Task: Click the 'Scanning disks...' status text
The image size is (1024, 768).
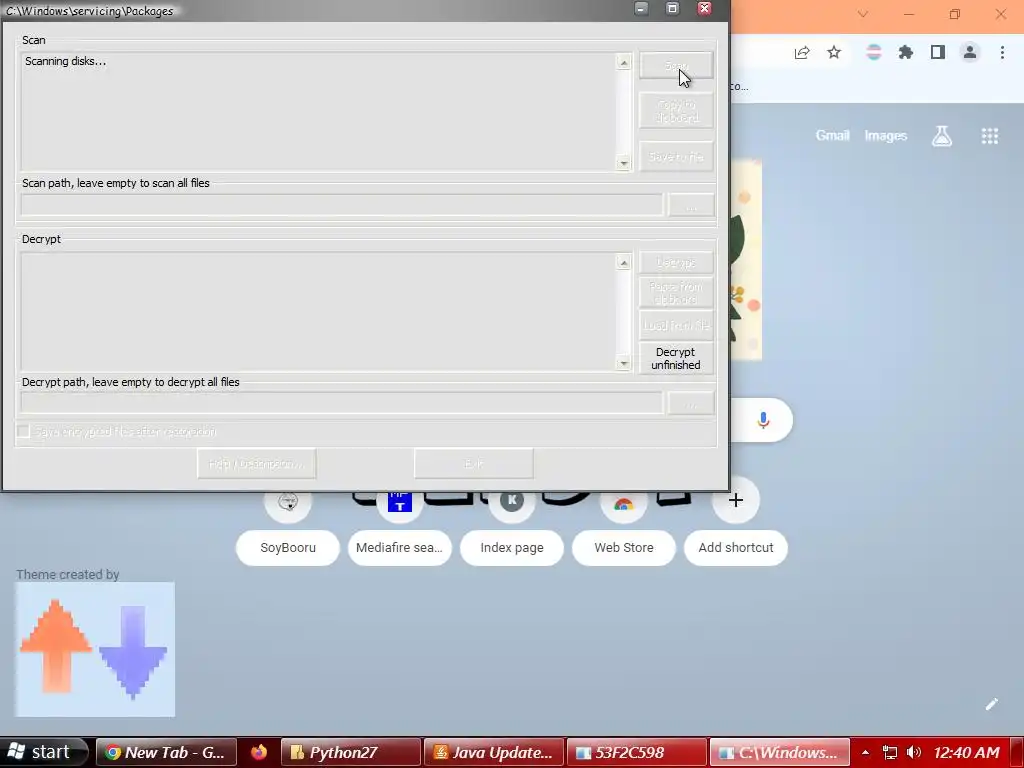Action: click(65, 61)
